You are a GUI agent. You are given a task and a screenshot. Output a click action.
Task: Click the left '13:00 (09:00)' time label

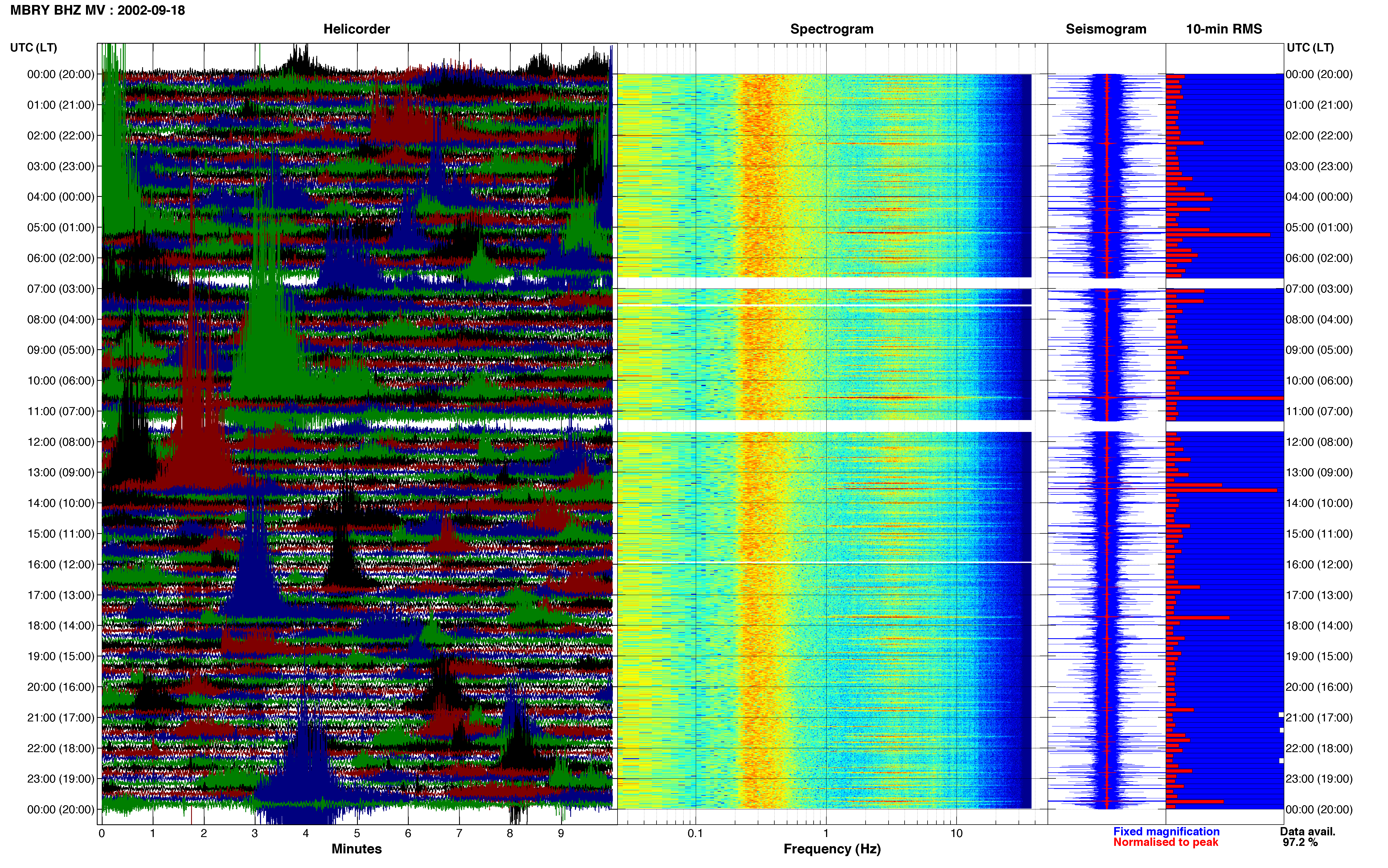pyautogui.click(x=61, y=473)
